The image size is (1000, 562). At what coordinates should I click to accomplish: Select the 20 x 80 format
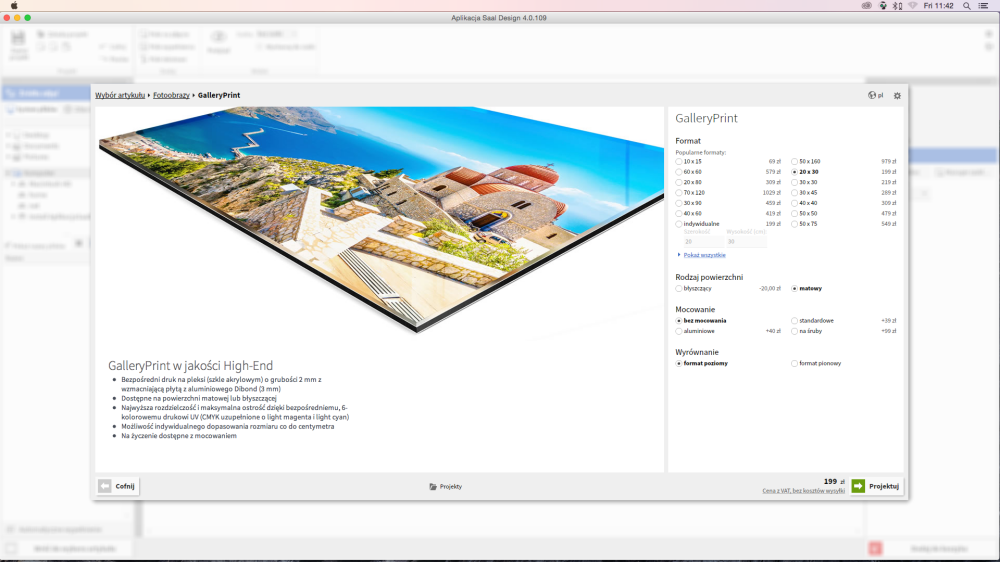[x=679, y=182]
